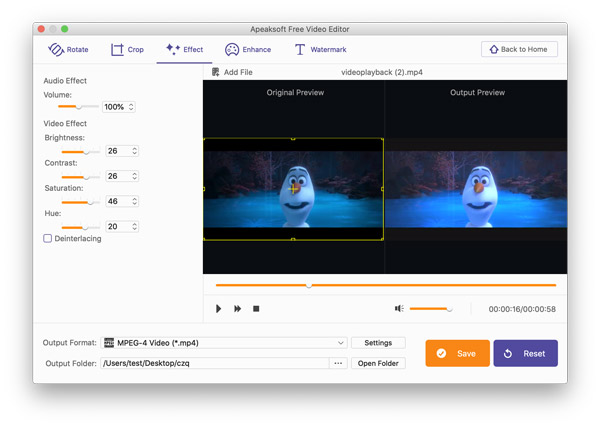Click the 00:00:16/00:00:58 time display
Viewport: 600px width, 427px height.
coord(522,309)
